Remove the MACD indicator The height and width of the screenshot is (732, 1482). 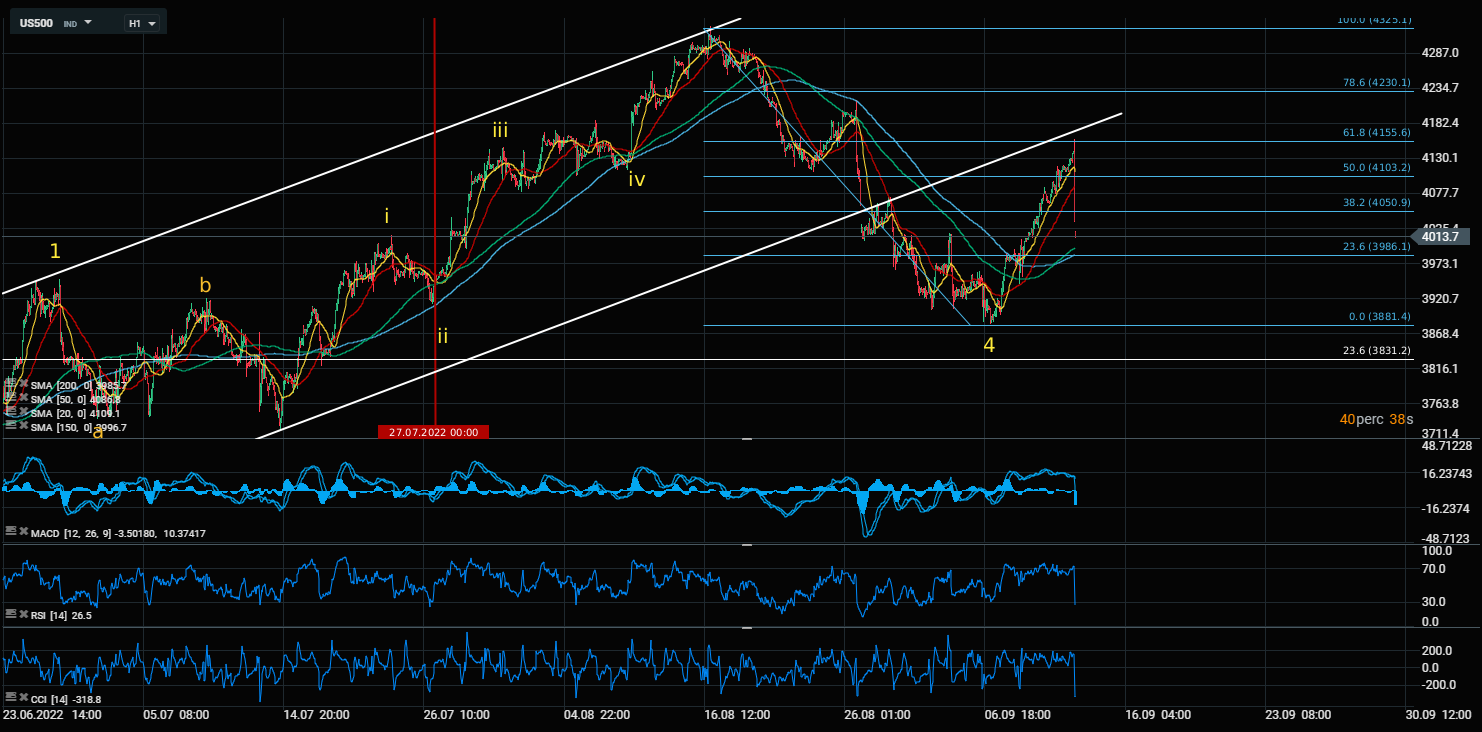[x=24, y=533]
